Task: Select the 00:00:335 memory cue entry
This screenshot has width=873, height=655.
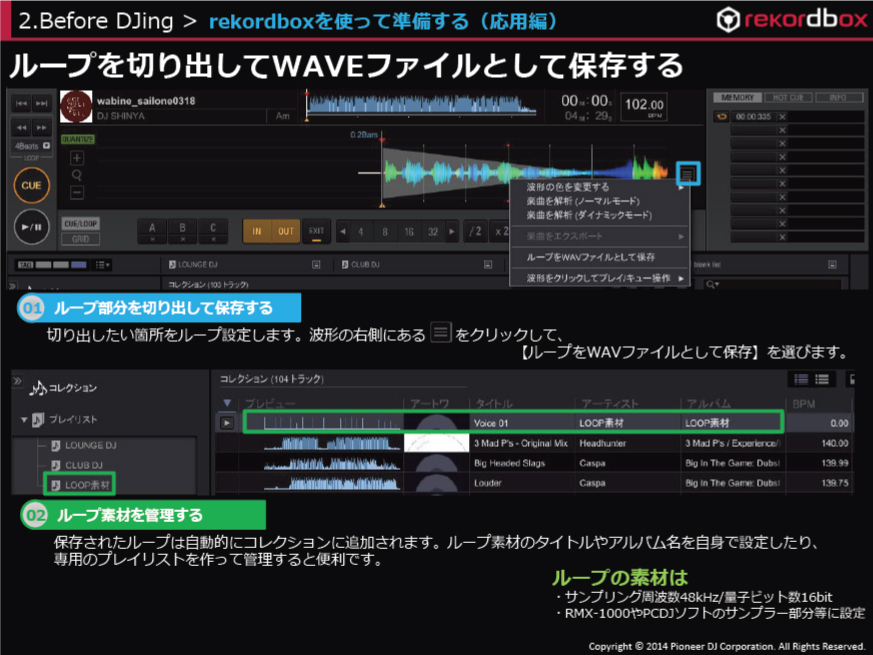Action: point(753,116)
